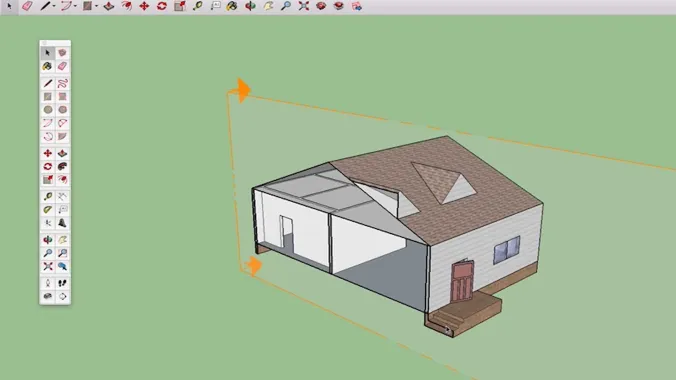Pick Paint Bucket in the floating palette

point(48,66)
